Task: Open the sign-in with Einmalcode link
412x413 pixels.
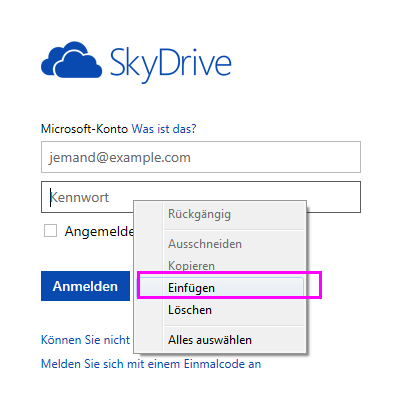Action: coord(151,364)
